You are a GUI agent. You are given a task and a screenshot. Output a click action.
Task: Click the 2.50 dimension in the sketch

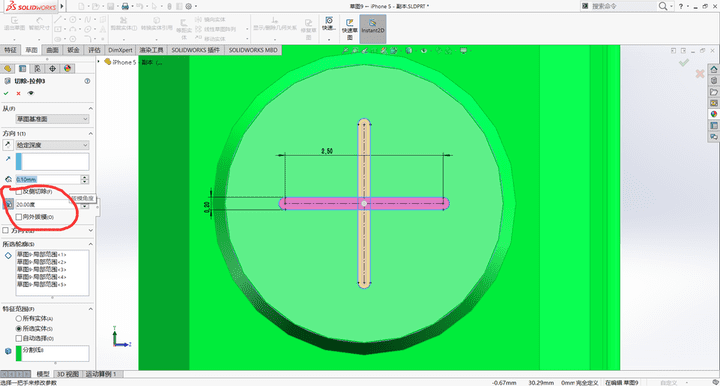pos(327,151)
